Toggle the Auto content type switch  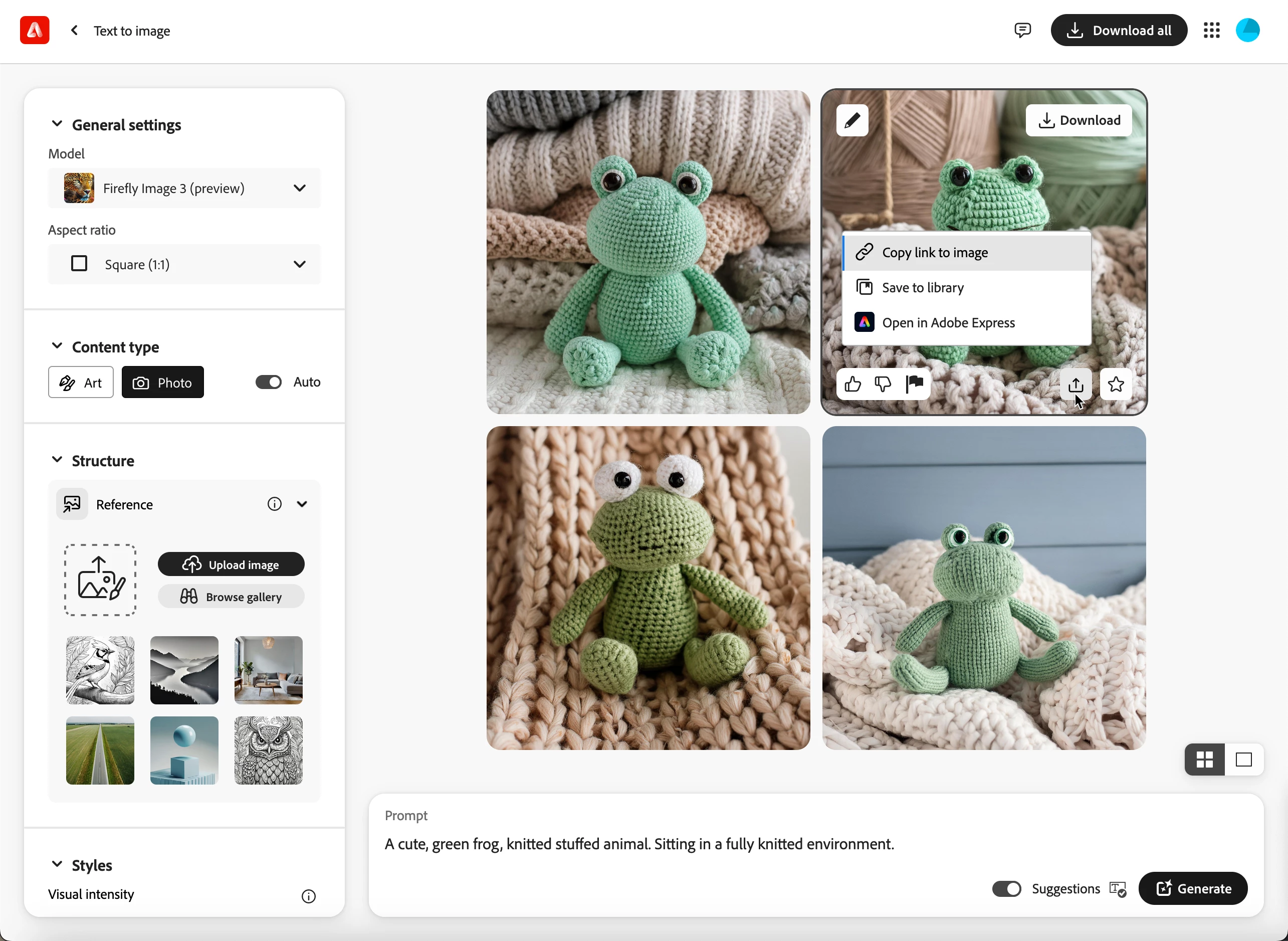(x=269, y=382)
